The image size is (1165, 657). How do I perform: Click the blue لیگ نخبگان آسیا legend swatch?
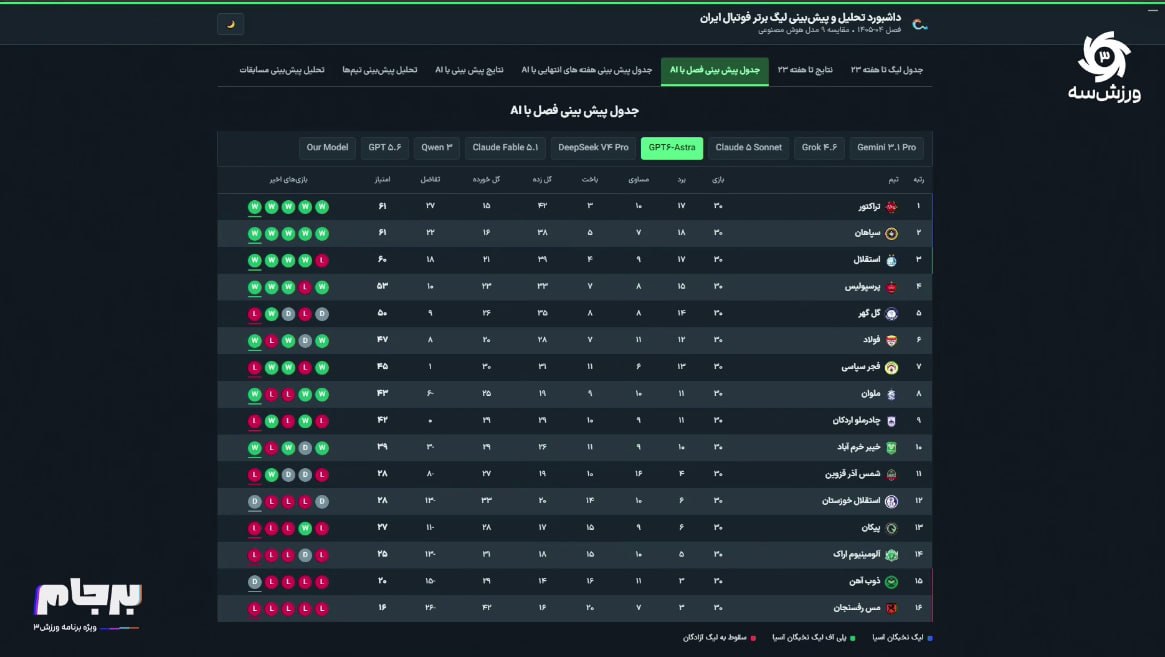pyautogui.click(x=929, y=638)
